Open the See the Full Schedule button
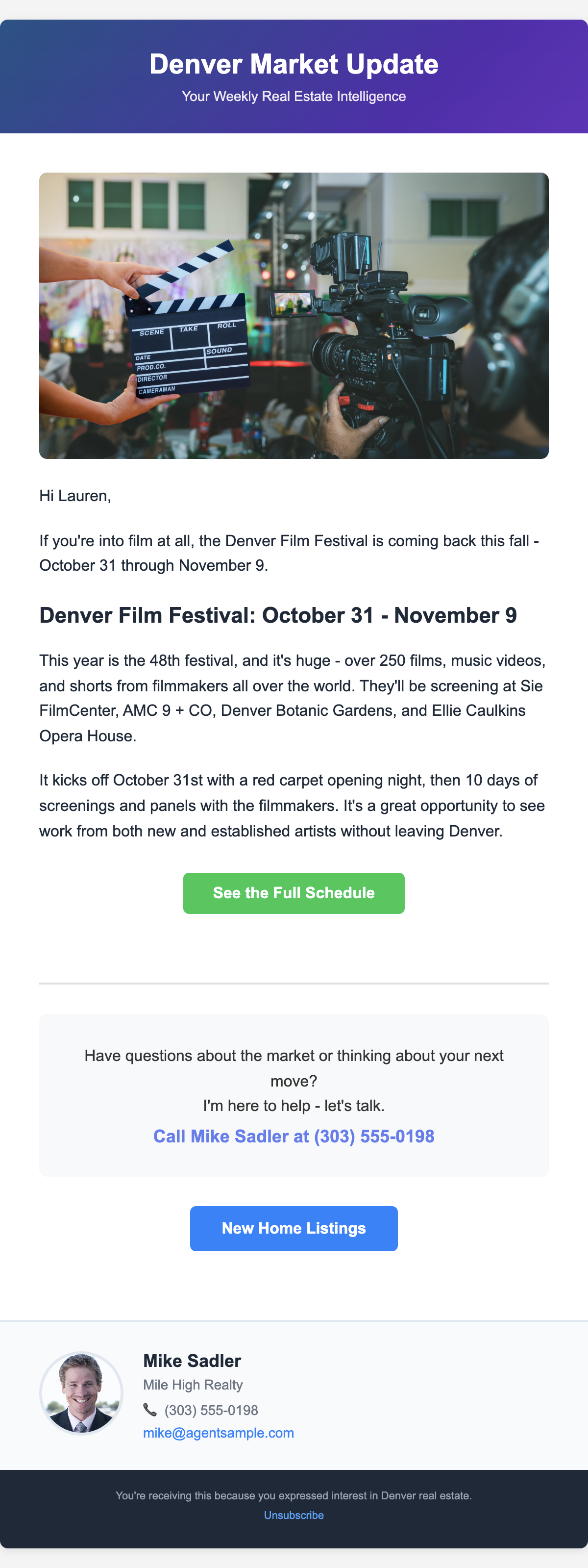Viewport: 588px width, 1568px height. pyautogui.click(x=294, y=893)
